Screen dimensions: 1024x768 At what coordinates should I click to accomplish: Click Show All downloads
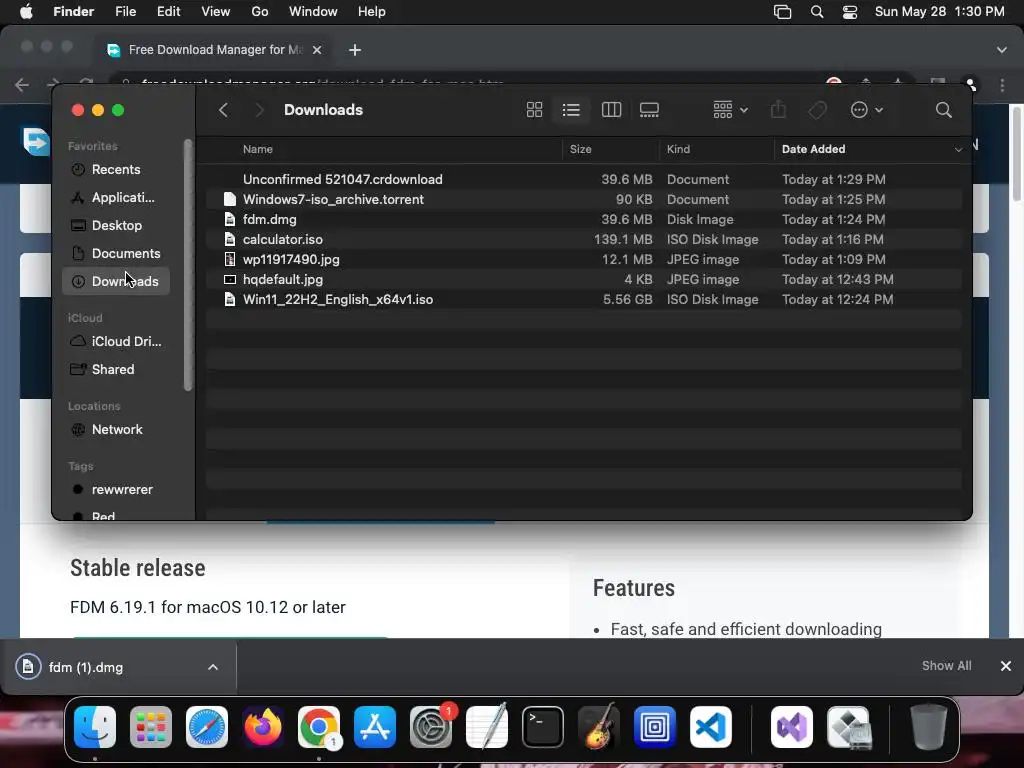coord(946,666)
